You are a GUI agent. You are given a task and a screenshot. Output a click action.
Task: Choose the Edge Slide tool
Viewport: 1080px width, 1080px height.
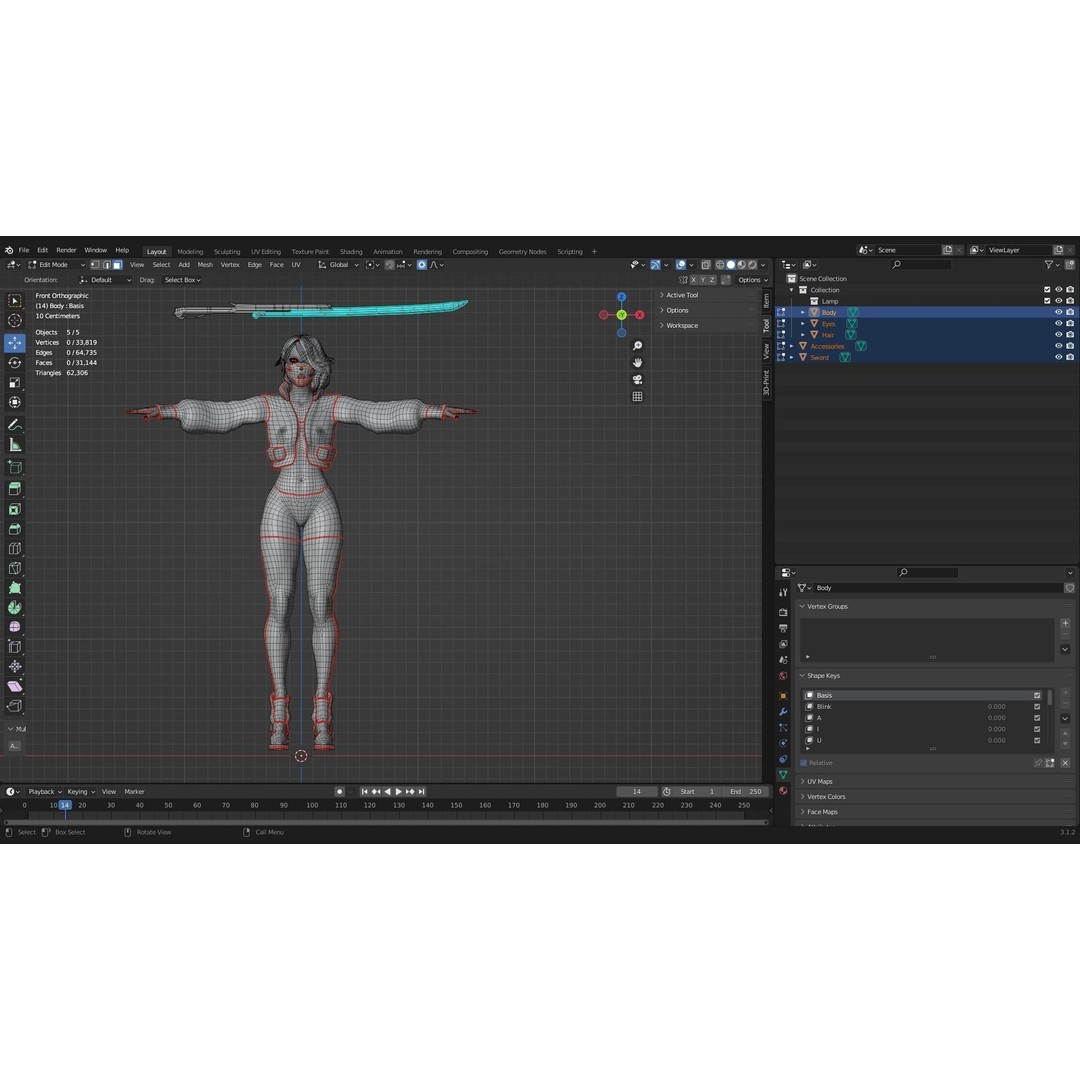(14, 647)
